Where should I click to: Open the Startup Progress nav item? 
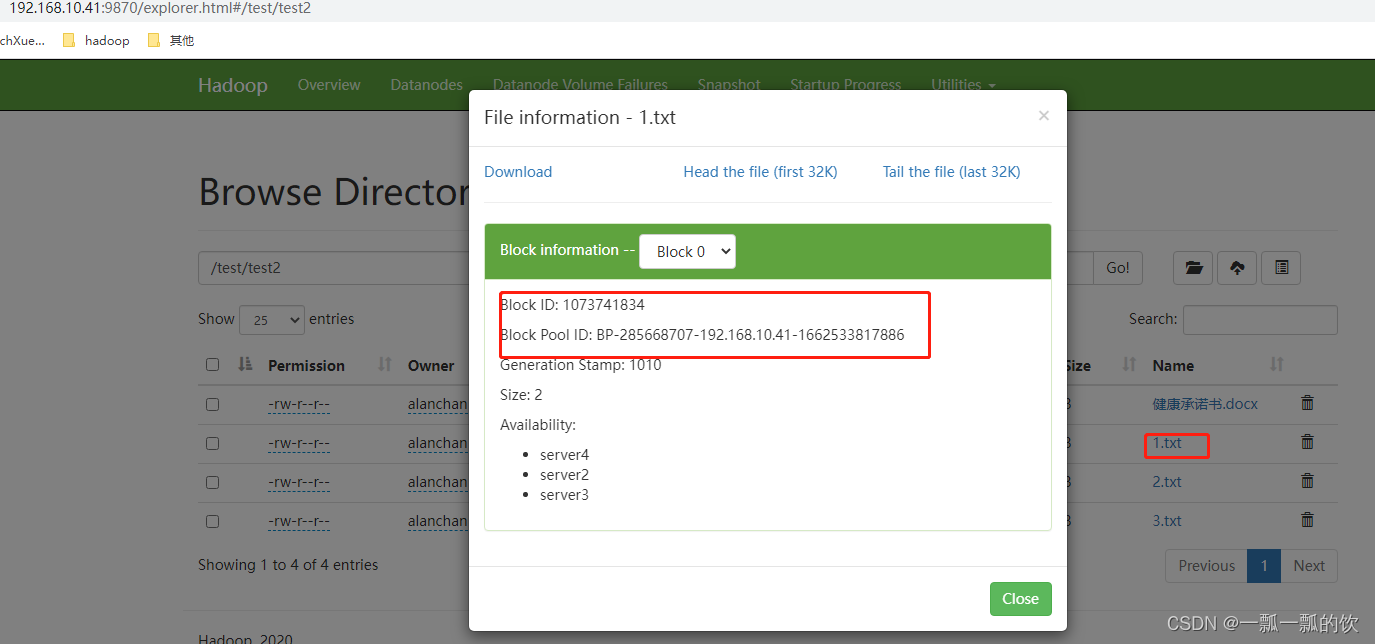[x=846, y=85]
